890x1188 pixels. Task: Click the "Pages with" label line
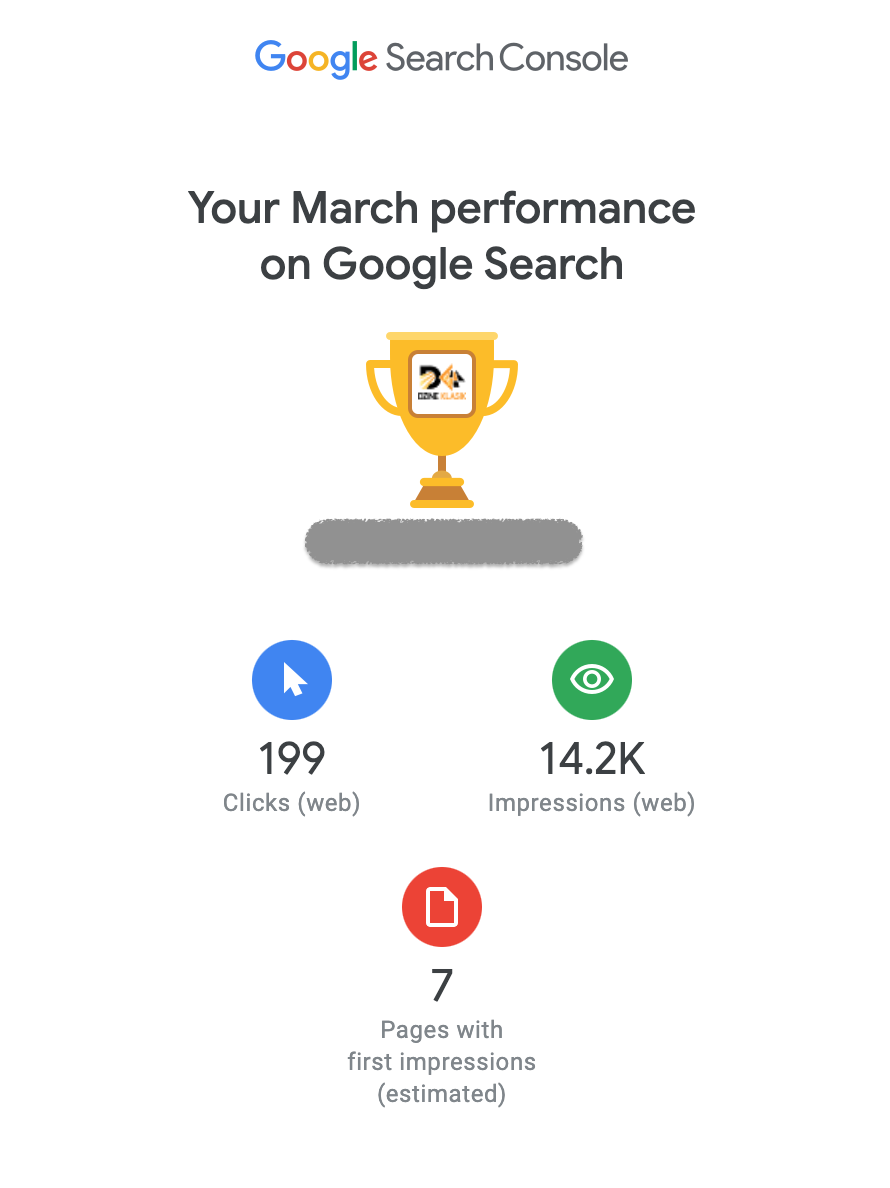pyautogui.click(x=442, y=1030)
